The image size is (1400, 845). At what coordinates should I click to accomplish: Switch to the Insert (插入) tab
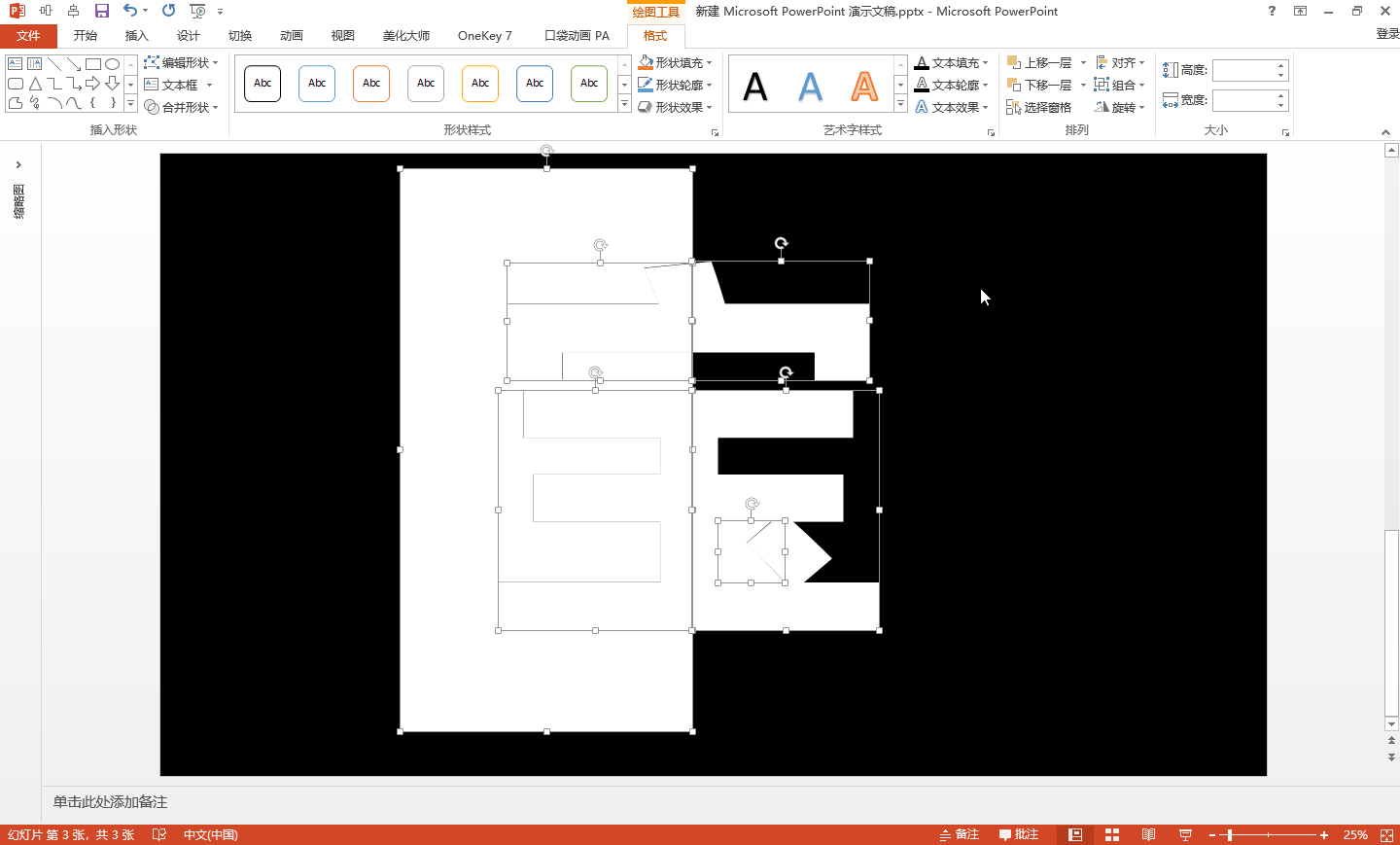click(137, 36)
